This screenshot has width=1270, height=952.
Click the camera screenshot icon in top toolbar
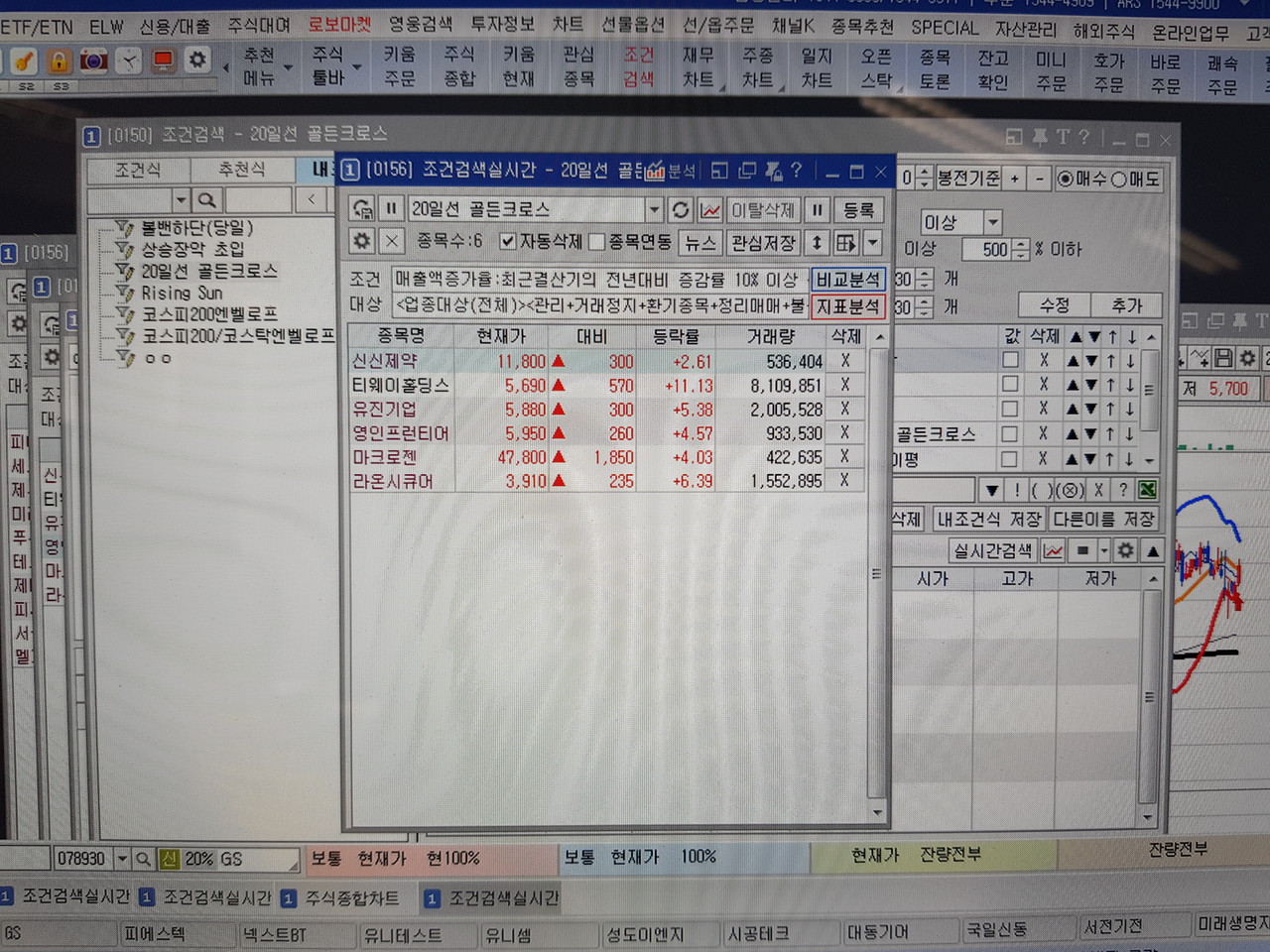(94, 61)
